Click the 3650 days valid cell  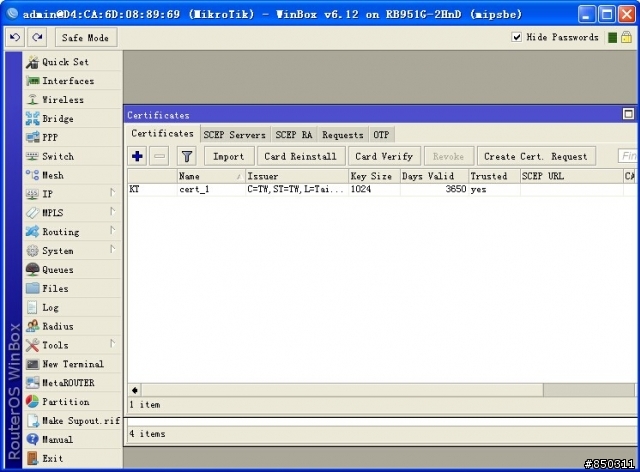coord(434,189)
